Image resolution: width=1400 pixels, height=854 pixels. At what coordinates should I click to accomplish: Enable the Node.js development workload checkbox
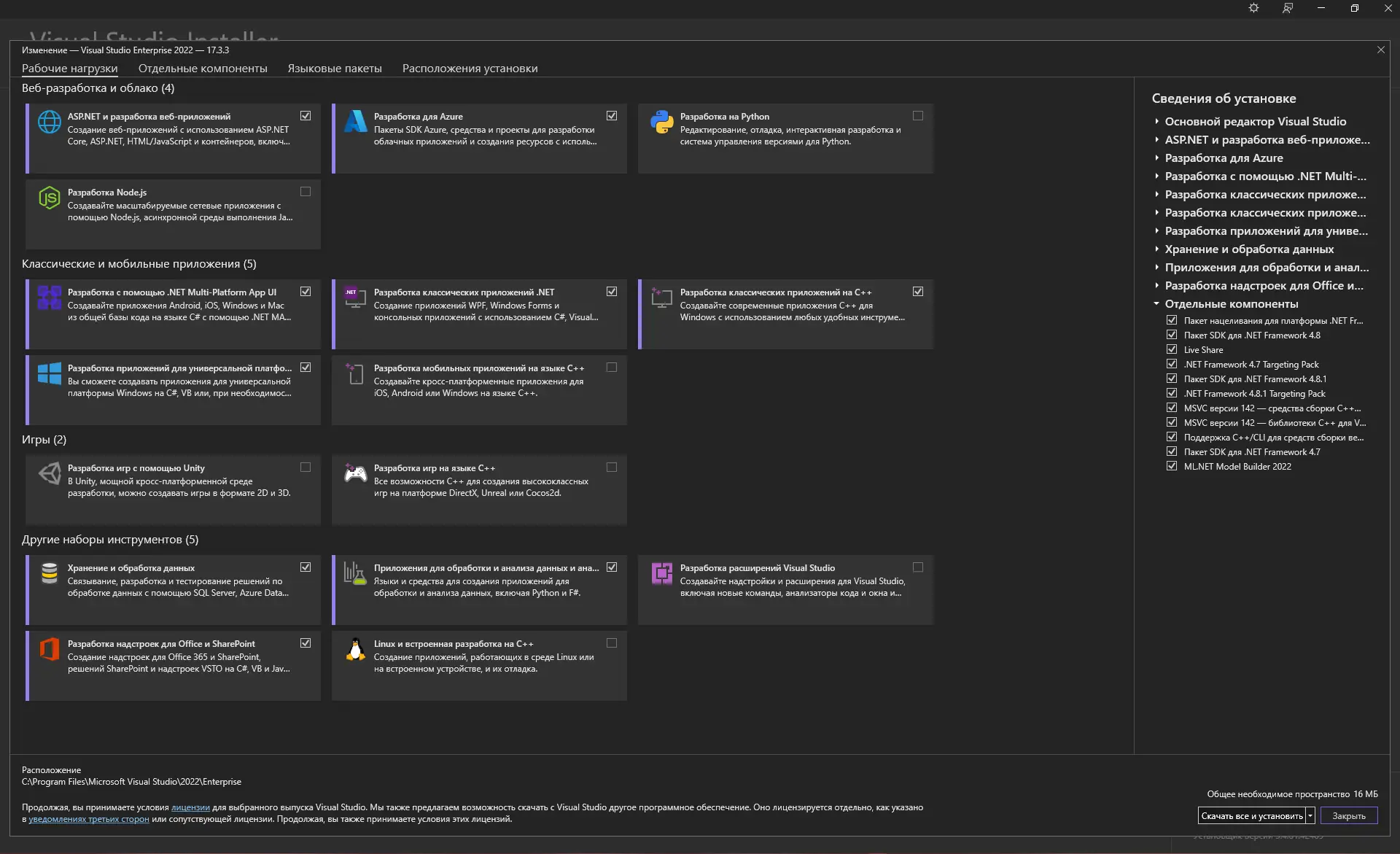click(305, 192)
